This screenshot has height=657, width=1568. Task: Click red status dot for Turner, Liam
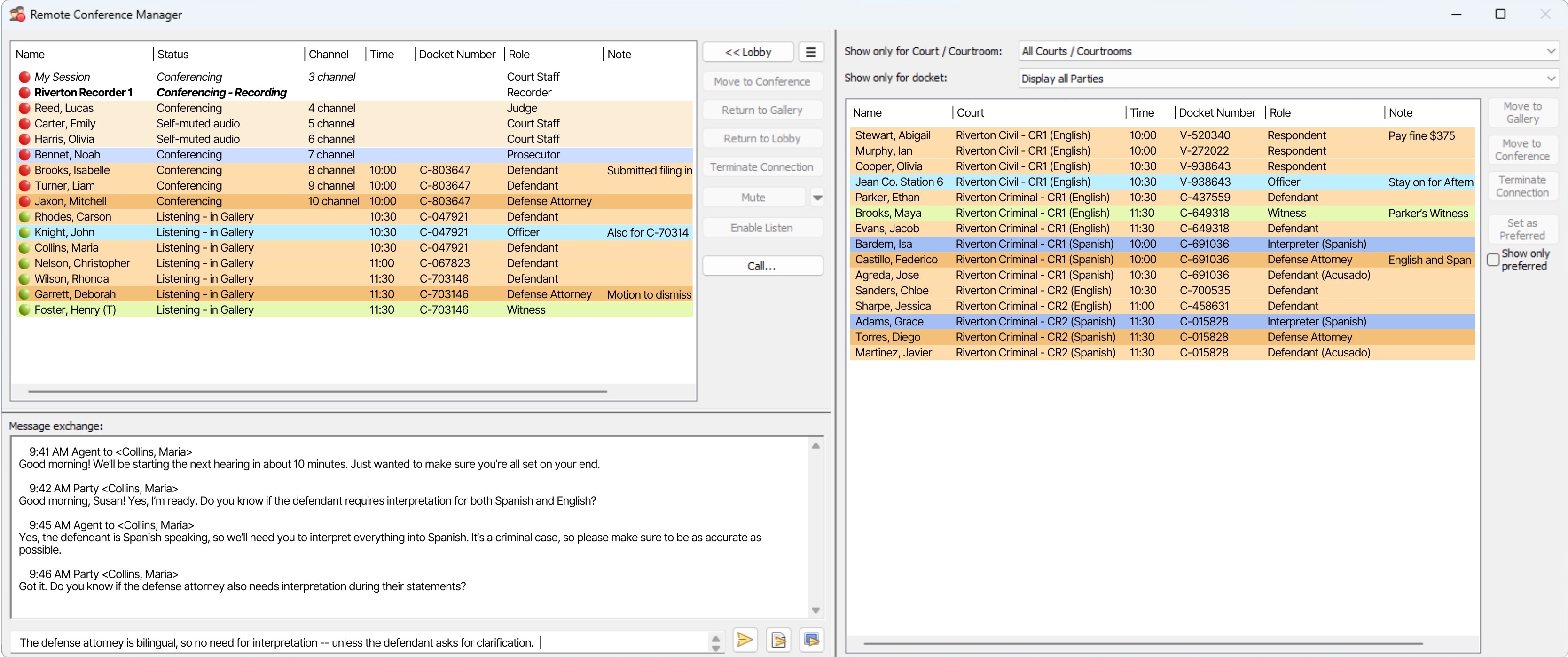[24, 186]
